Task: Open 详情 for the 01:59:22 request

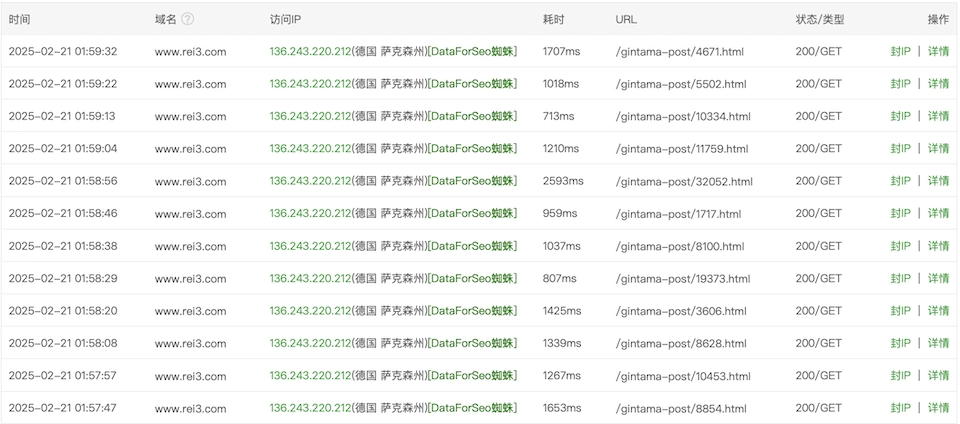Action: click(938, 84)
